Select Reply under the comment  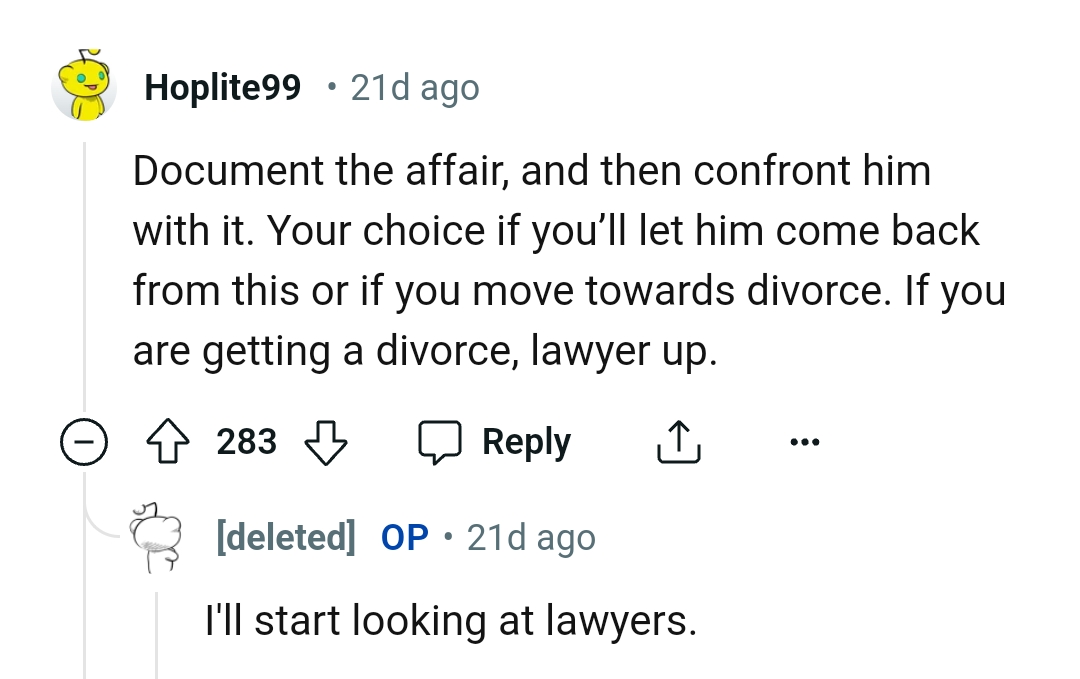click(x=528, y=441)
